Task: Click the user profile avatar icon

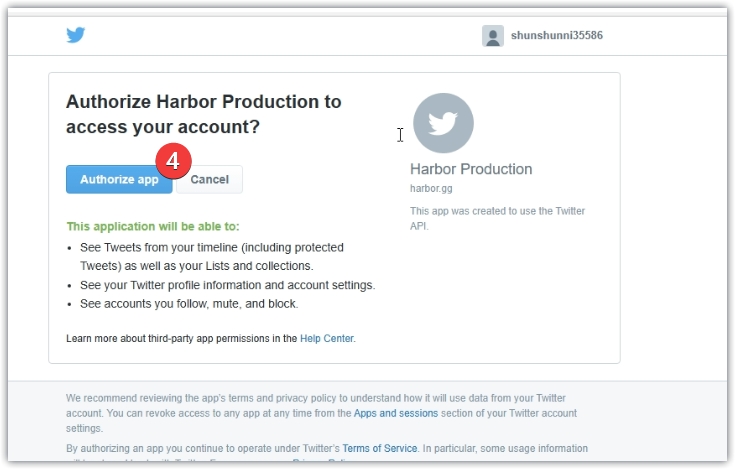Action: coord(492,36)
